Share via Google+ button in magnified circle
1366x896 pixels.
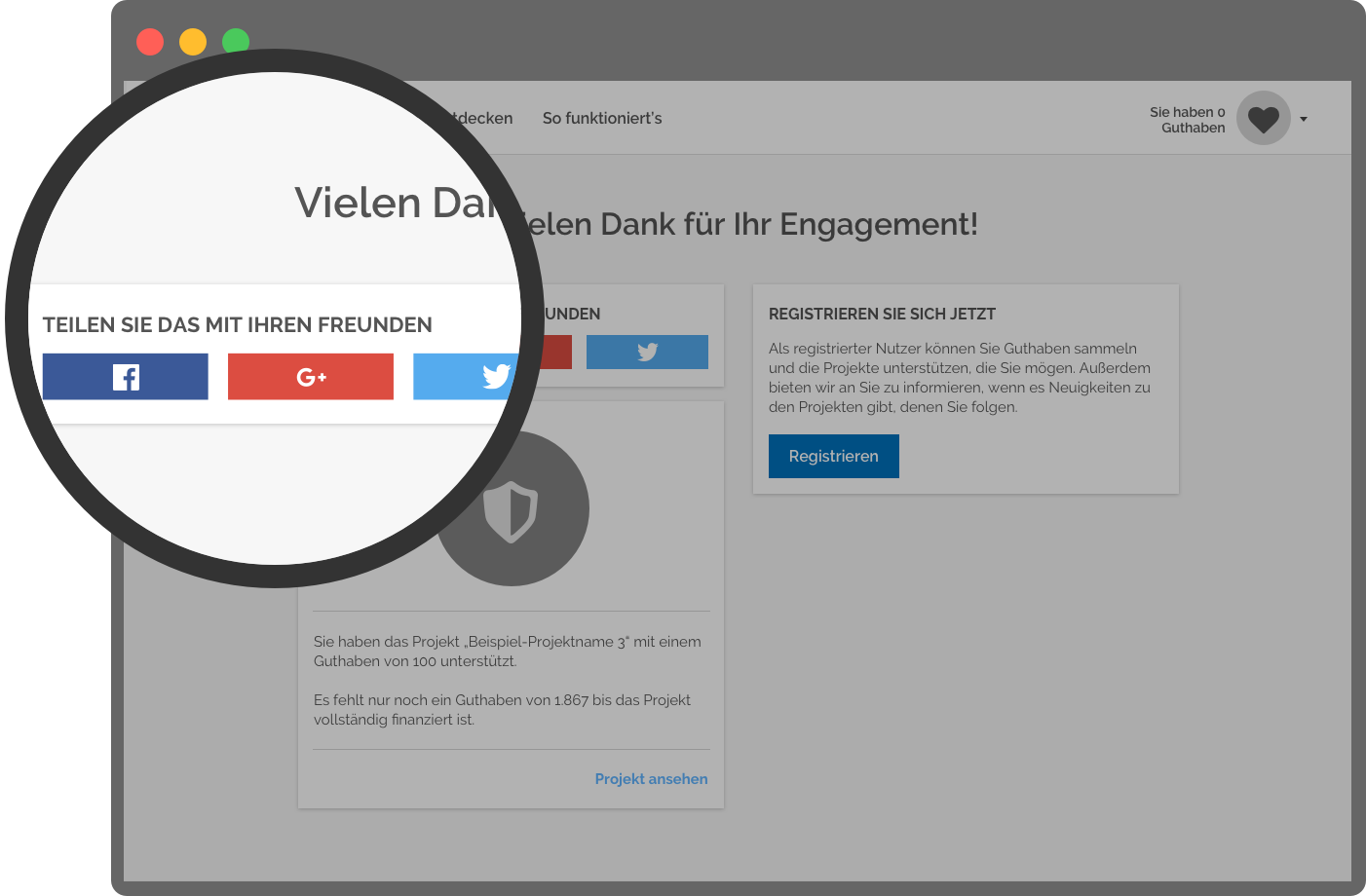[311, 377]
